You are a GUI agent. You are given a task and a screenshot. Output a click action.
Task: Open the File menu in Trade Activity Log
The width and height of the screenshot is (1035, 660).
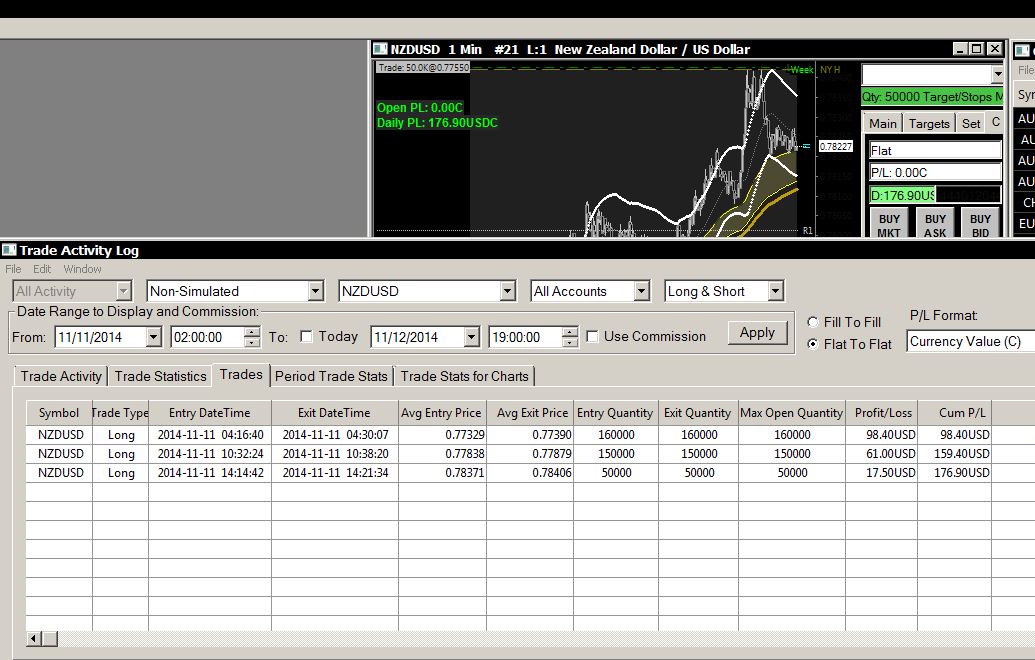pos(13,269)
